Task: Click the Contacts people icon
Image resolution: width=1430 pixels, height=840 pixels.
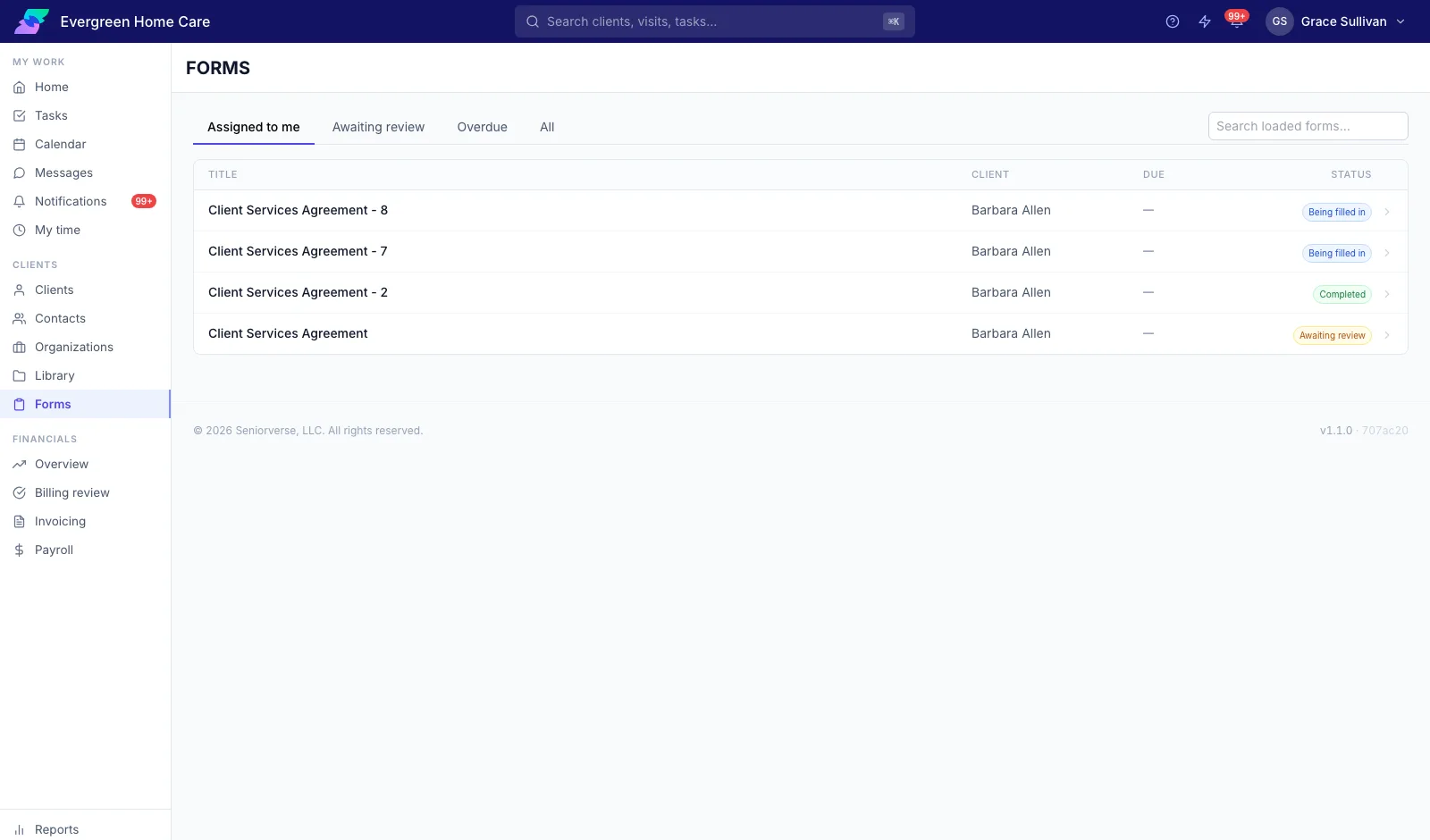Action: 19,319
